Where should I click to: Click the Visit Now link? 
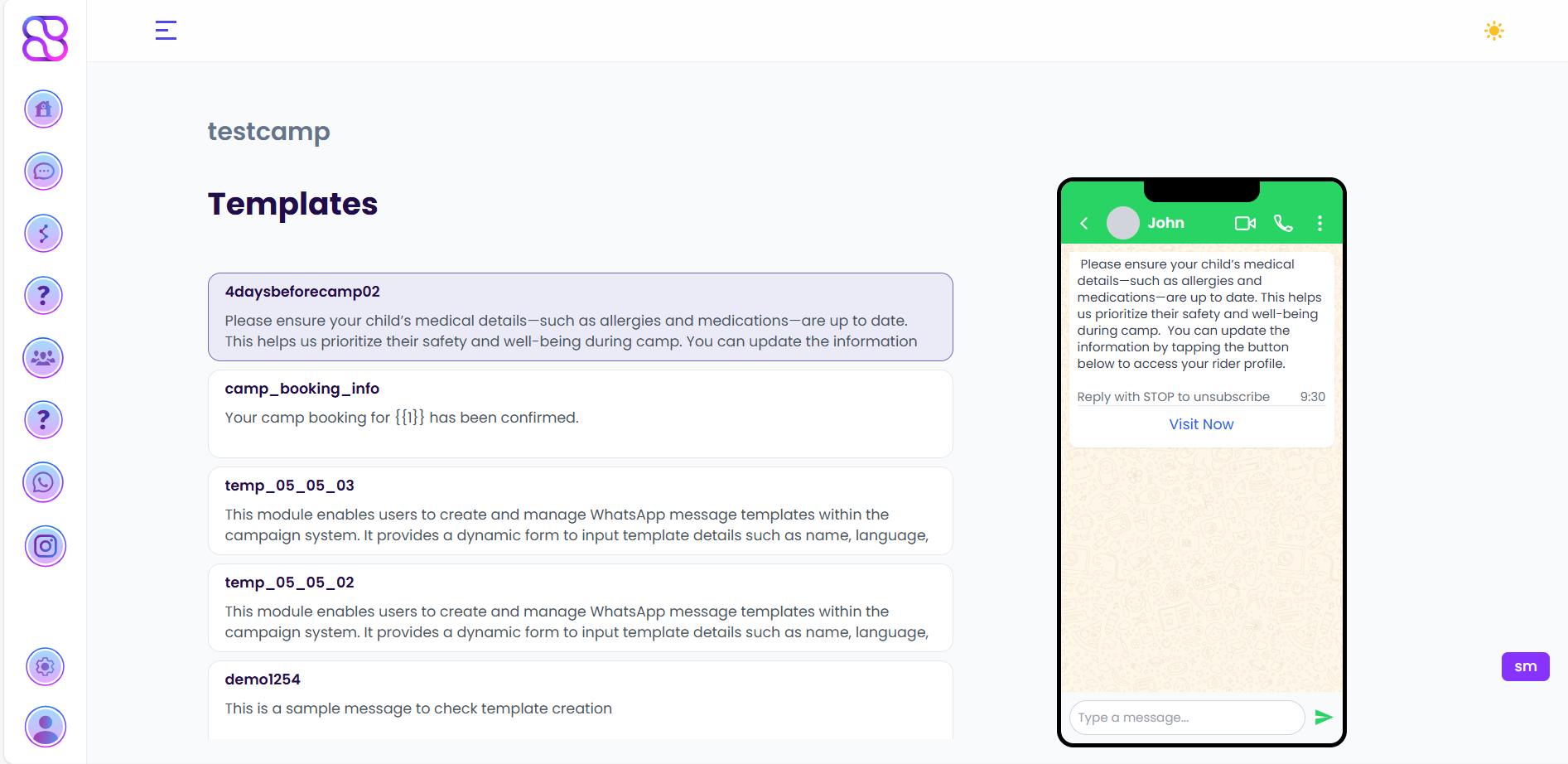[1200, 423]
